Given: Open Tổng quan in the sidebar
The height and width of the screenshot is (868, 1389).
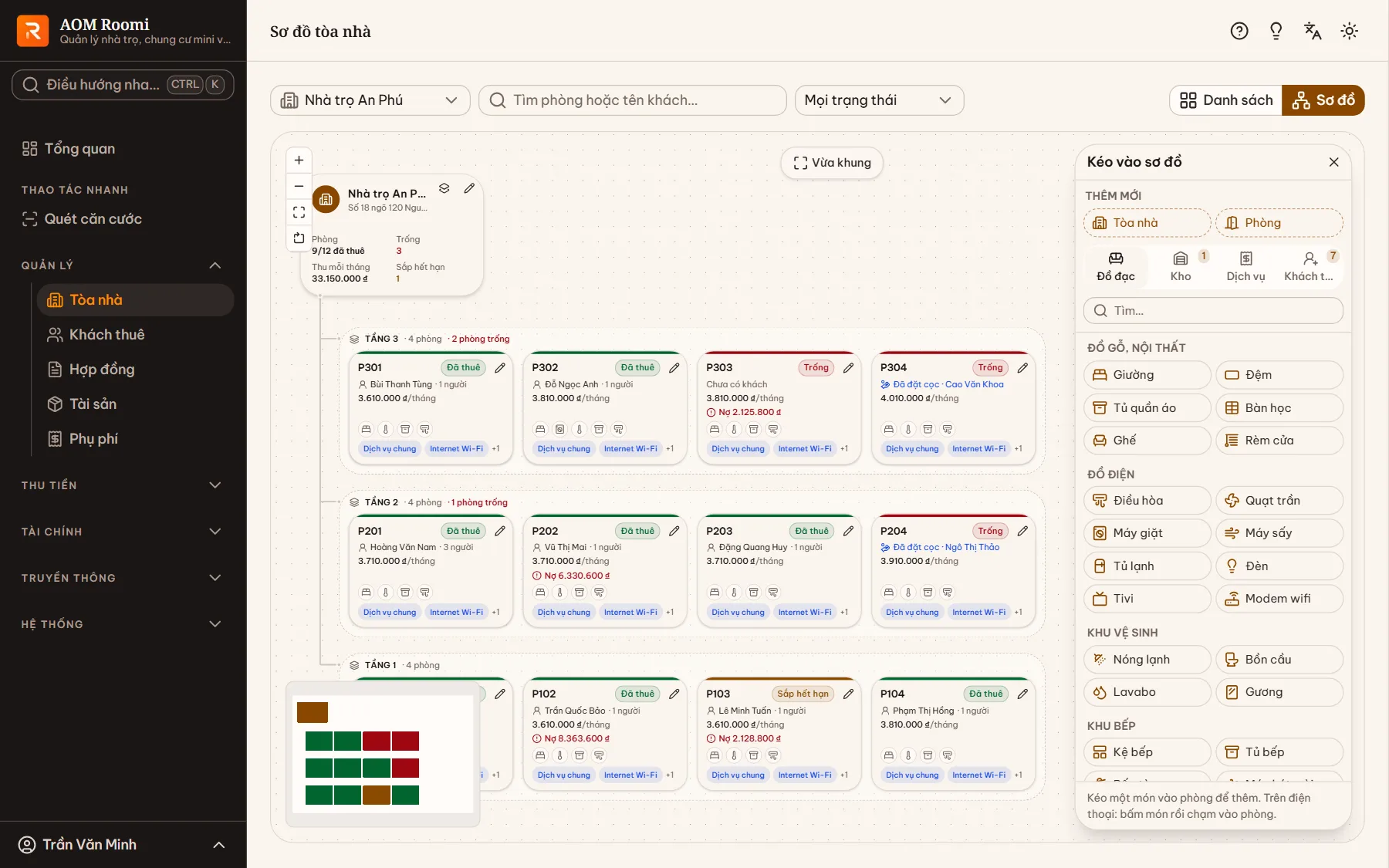Looking at the screenshot, I should 123,149.
